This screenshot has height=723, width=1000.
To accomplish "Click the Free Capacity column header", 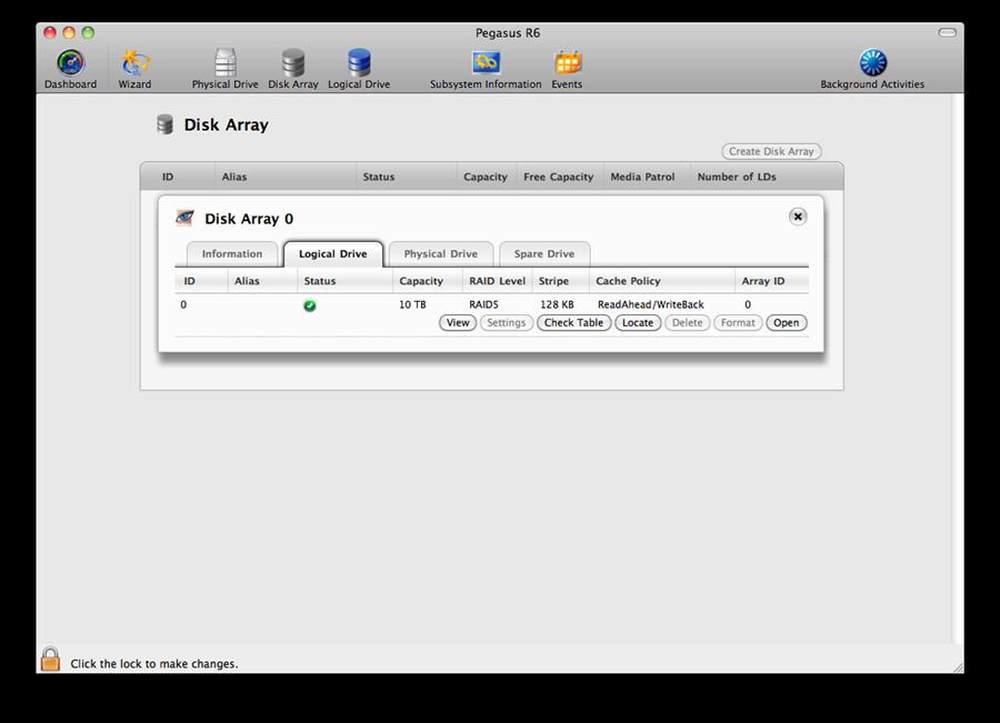I will point(558,177).
